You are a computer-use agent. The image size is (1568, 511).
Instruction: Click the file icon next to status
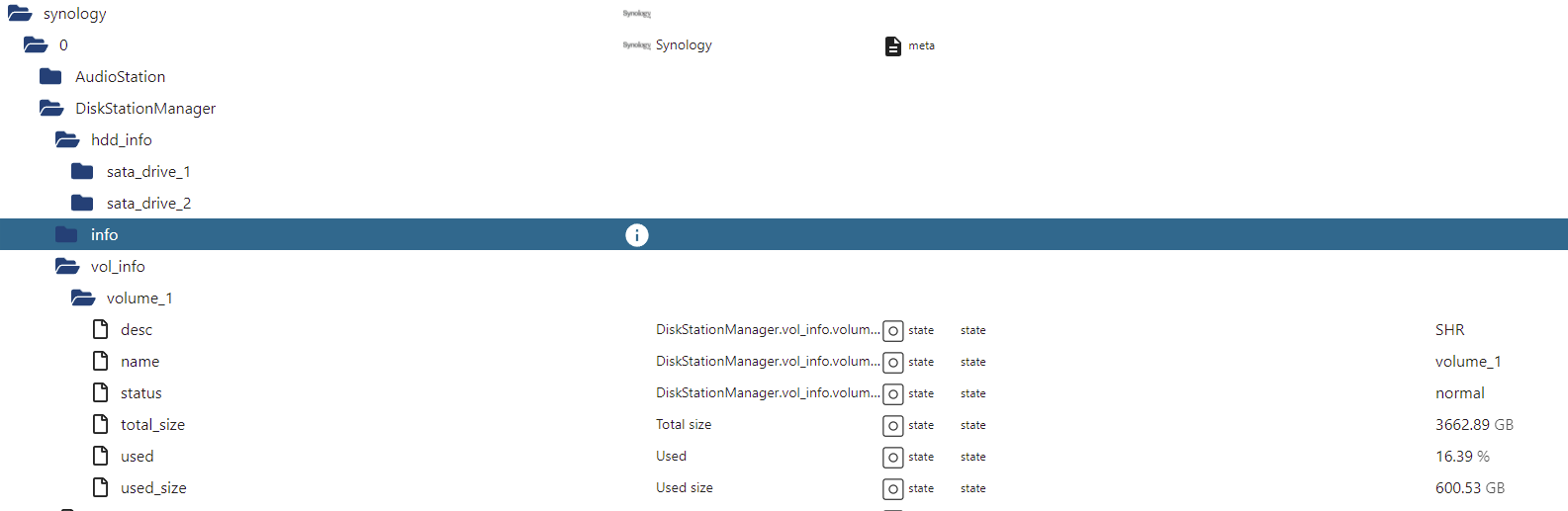coord(100,393)
